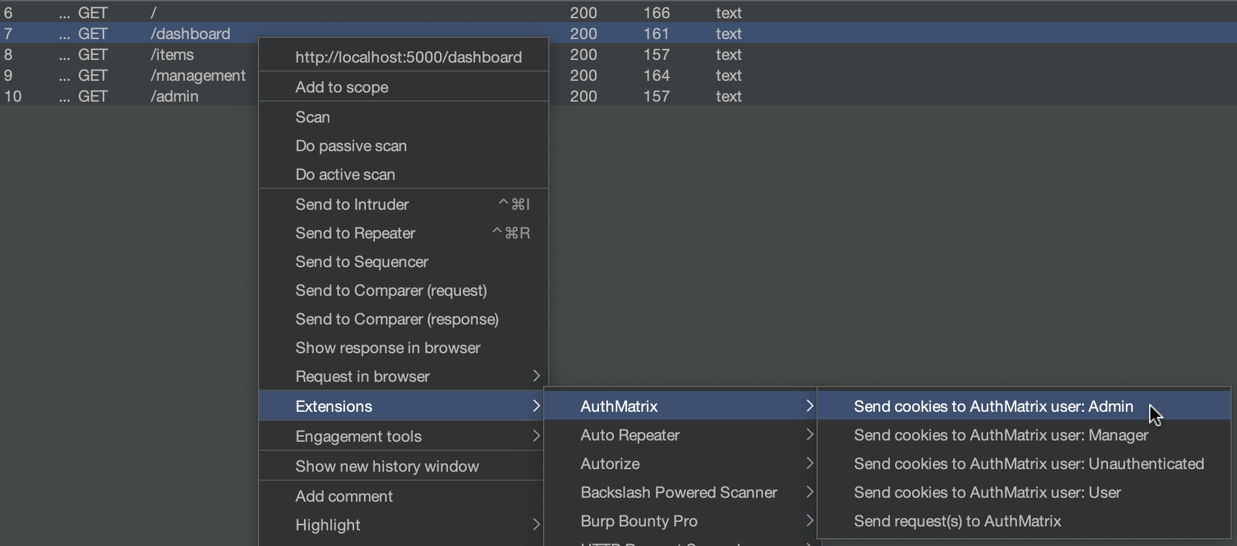Choose Scan from the context menu
This screenshot has height=546, width=1237.
click(x=403, y=117)
